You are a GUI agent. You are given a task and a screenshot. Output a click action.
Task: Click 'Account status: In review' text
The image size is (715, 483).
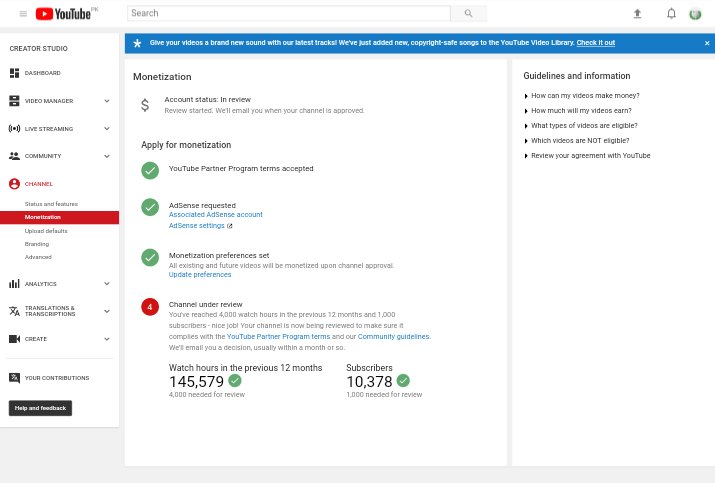(x=207, y=99)
